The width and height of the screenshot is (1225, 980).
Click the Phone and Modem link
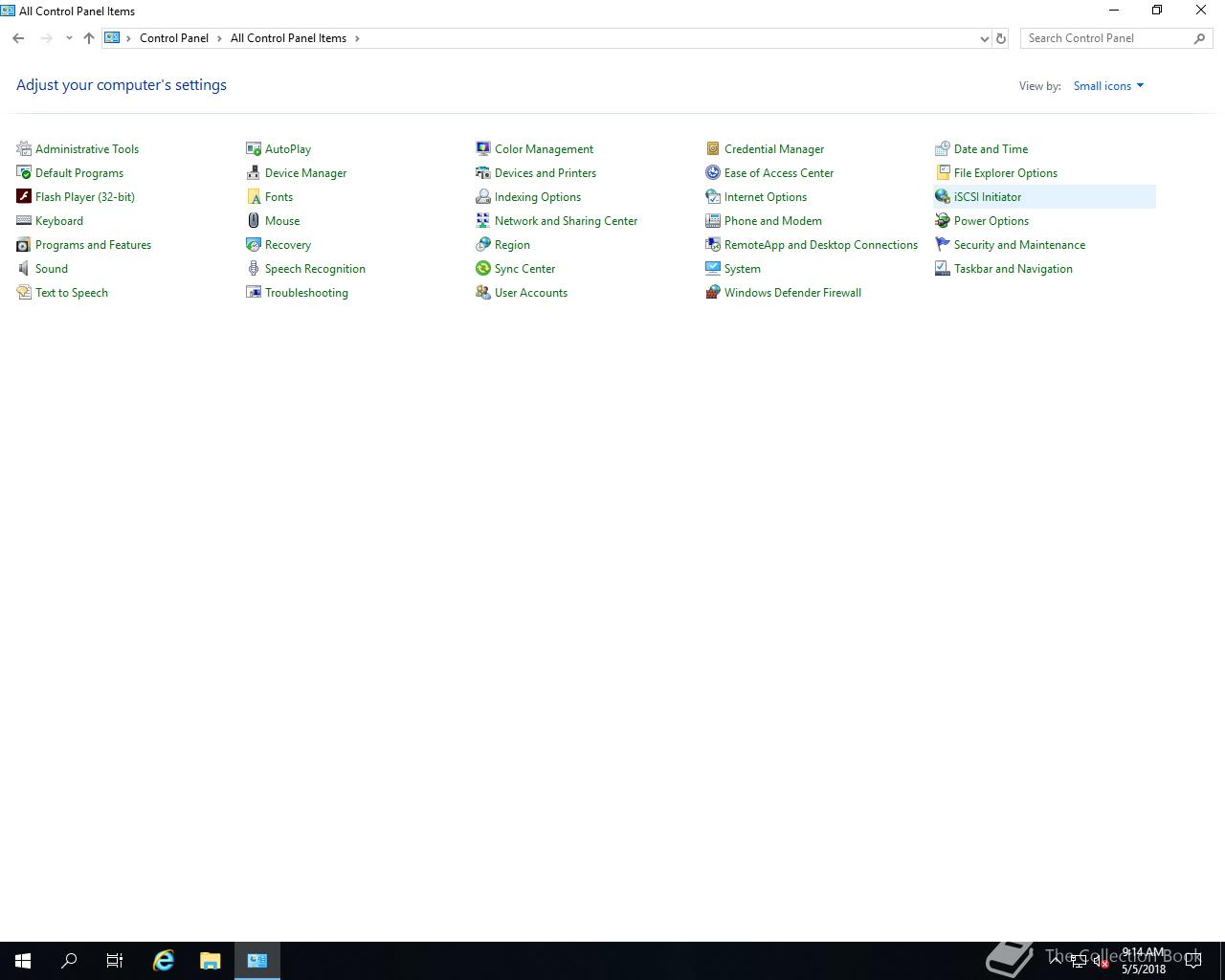772,220
